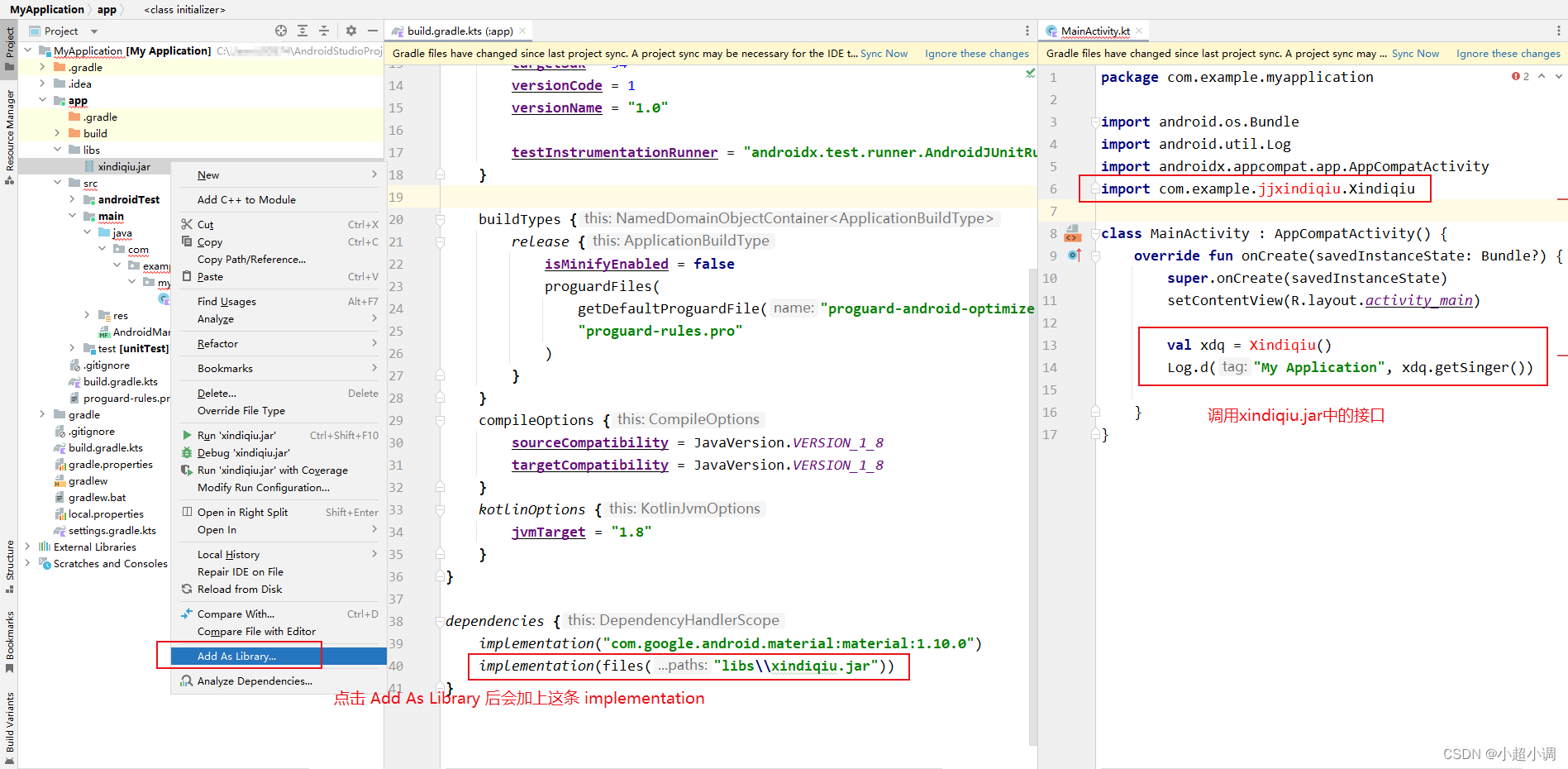Screen dimensions: 1568x769
Task: Expand the Scratches and Consoles node
Action: point(27,563)
